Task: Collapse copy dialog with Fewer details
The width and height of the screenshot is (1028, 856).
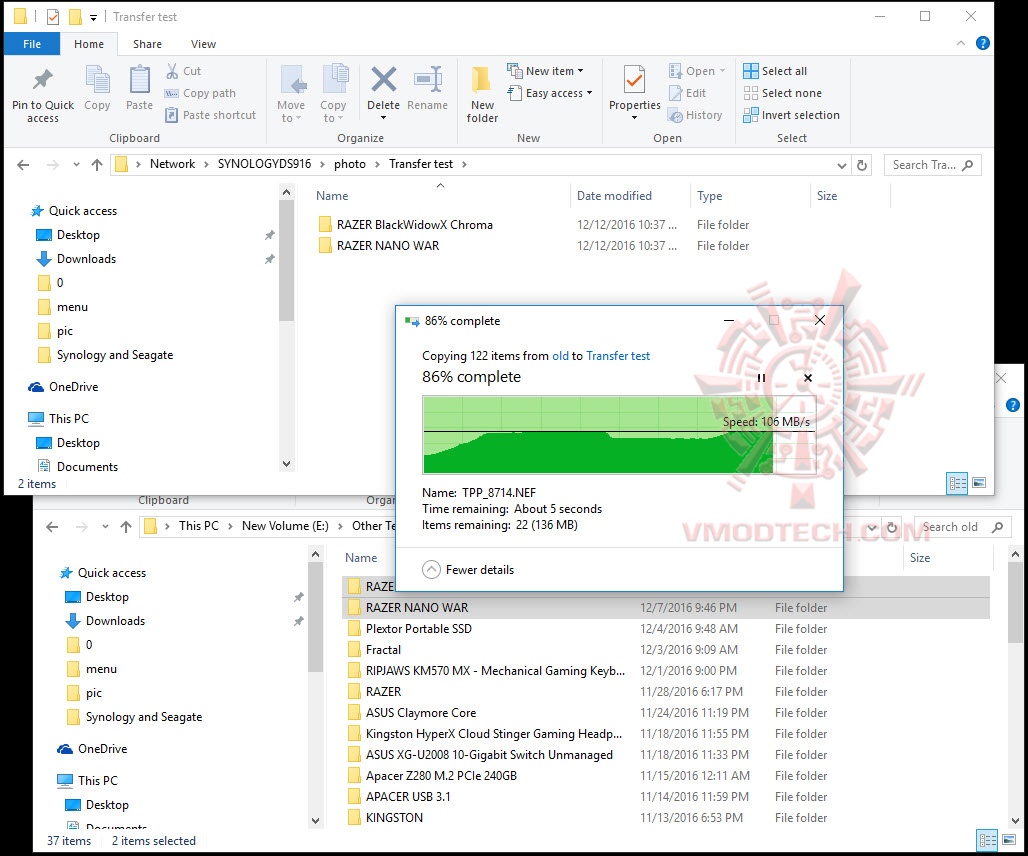Action: 468,570
